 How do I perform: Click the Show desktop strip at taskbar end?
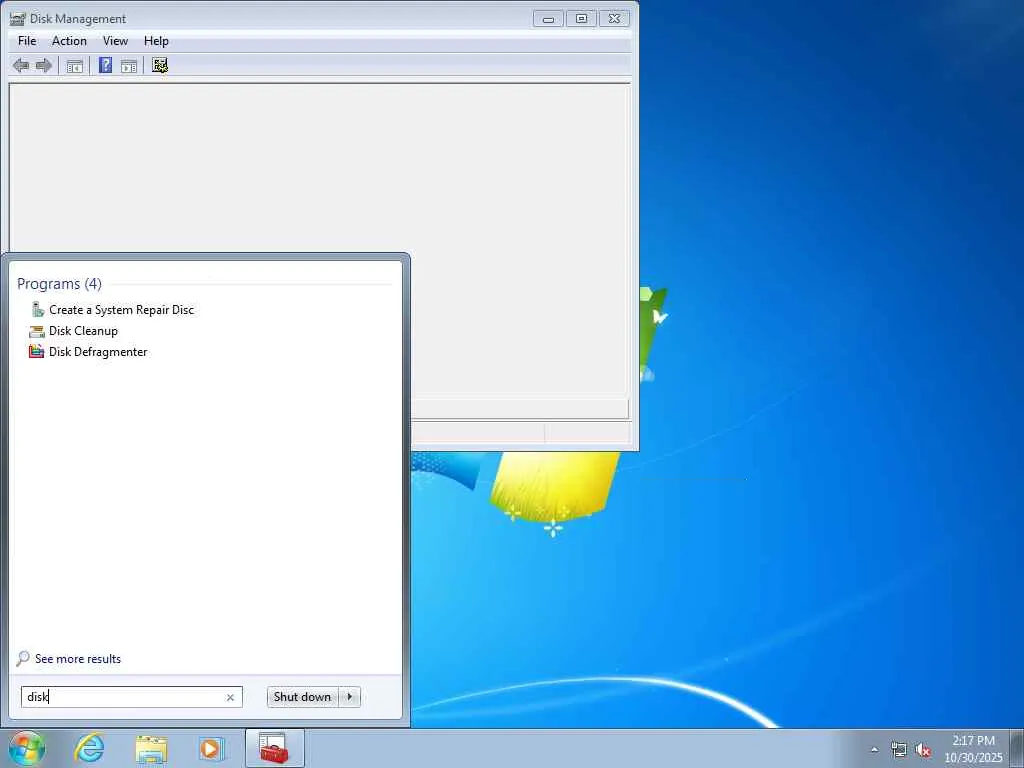coord(1017,748)
